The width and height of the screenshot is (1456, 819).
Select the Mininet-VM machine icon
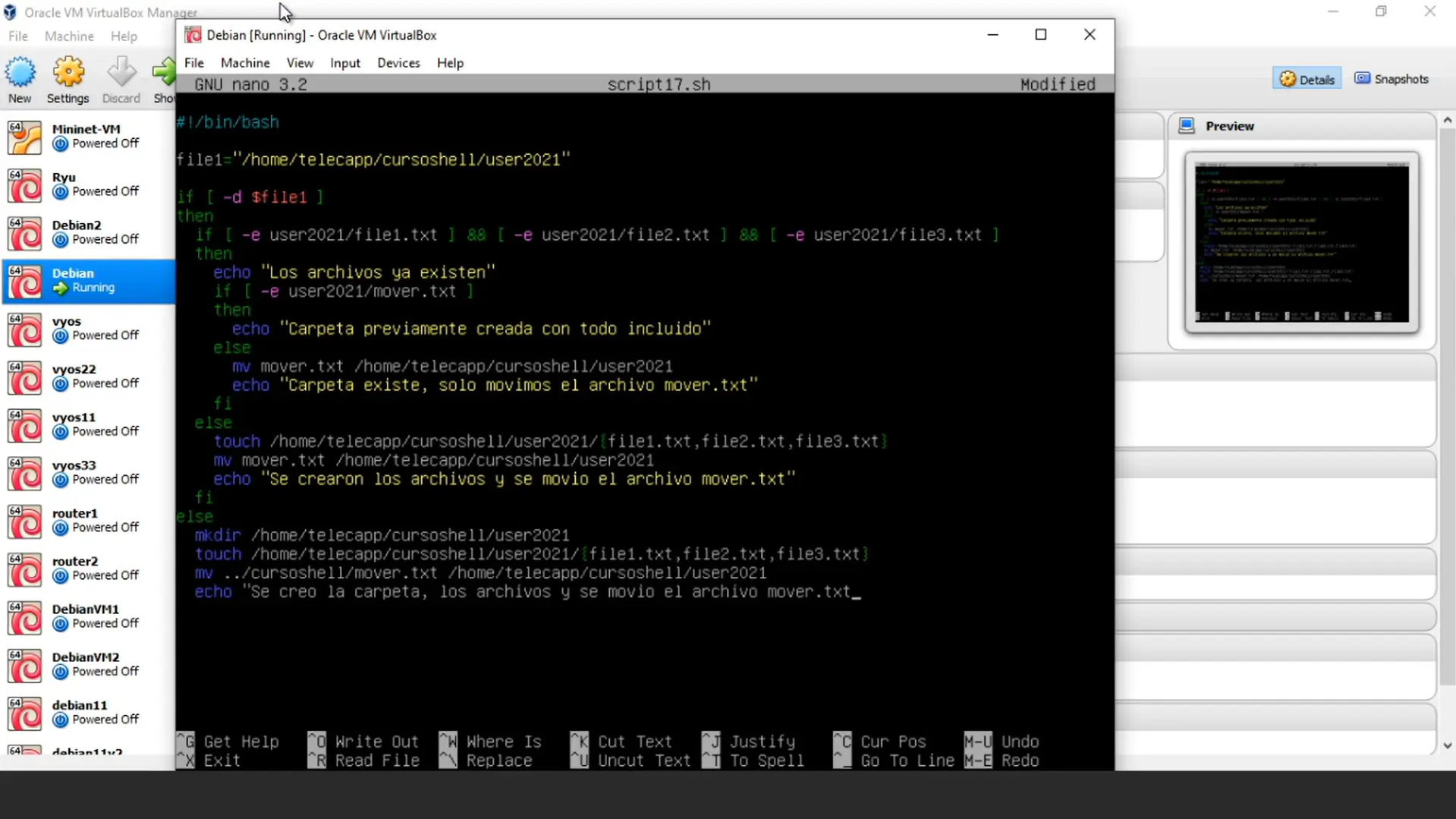(x=24, y=137)
